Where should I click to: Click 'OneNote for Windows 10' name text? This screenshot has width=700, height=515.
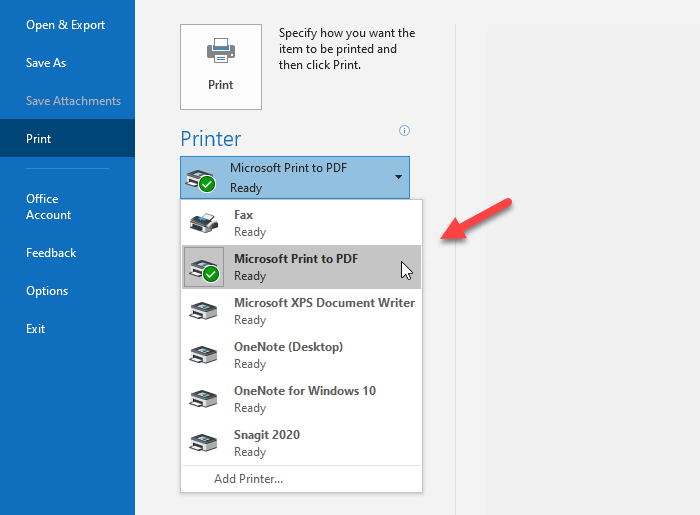(x=305, y=391)
